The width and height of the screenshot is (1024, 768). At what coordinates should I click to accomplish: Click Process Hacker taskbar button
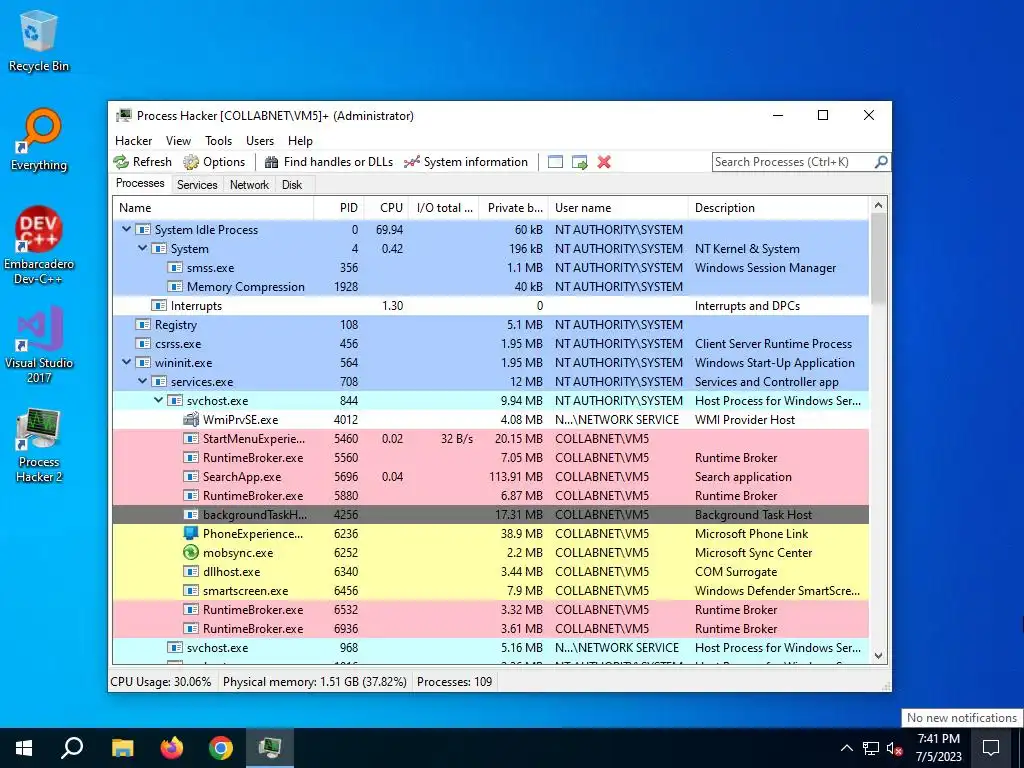coord(270,748)
